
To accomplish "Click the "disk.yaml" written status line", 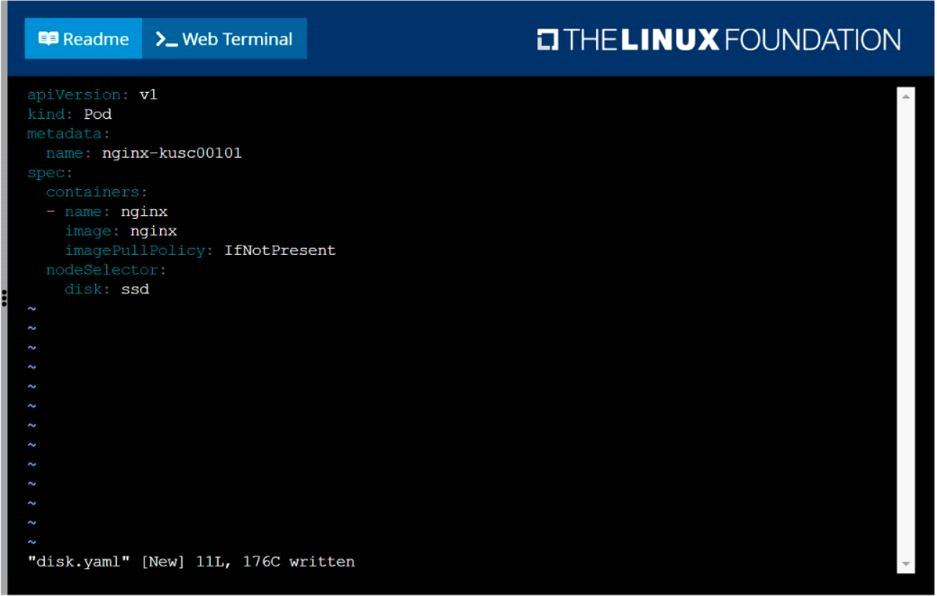I will (x=190, y=562).
